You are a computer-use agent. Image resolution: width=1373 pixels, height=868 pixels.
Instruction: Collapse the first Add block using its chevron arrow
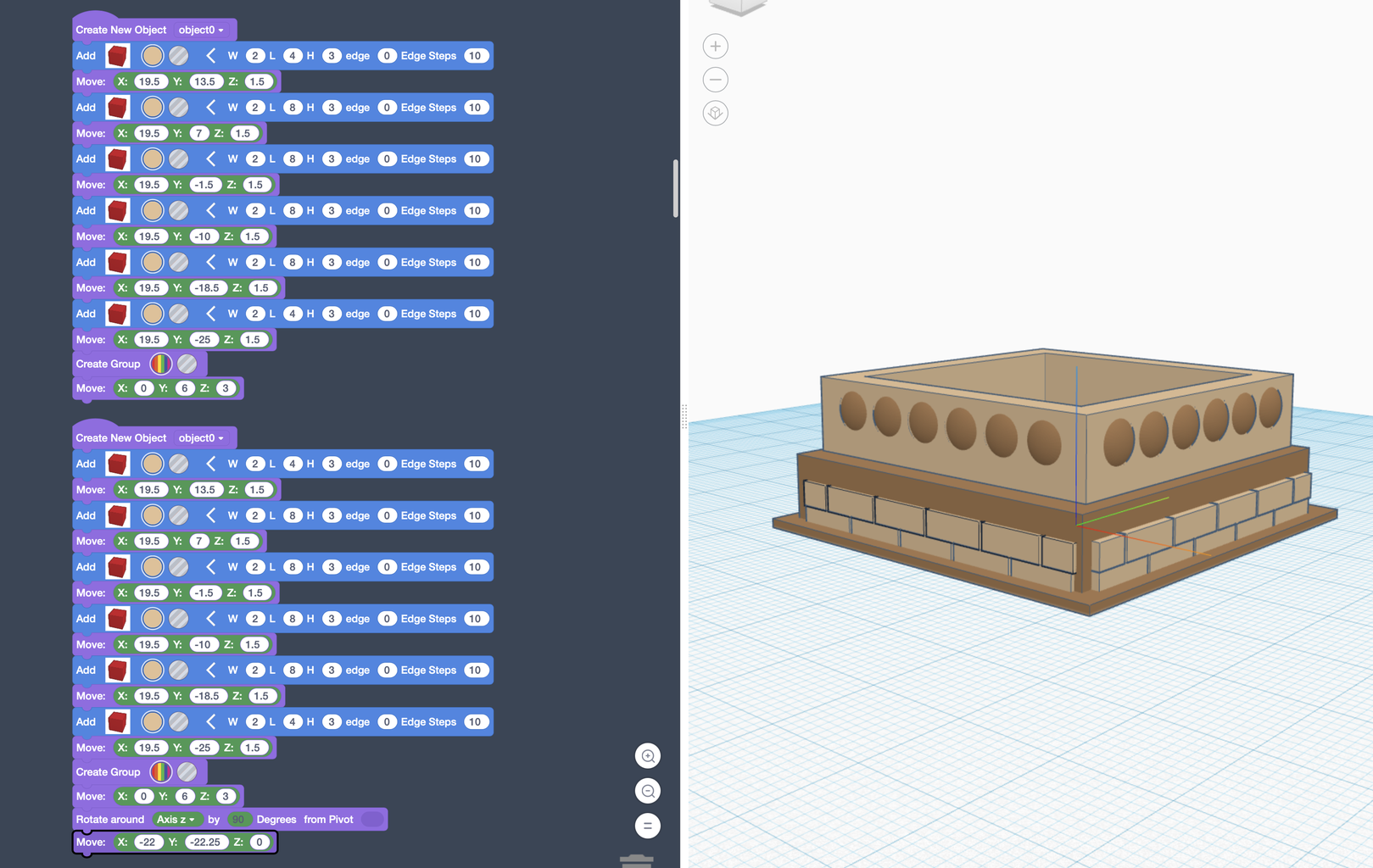211,55
